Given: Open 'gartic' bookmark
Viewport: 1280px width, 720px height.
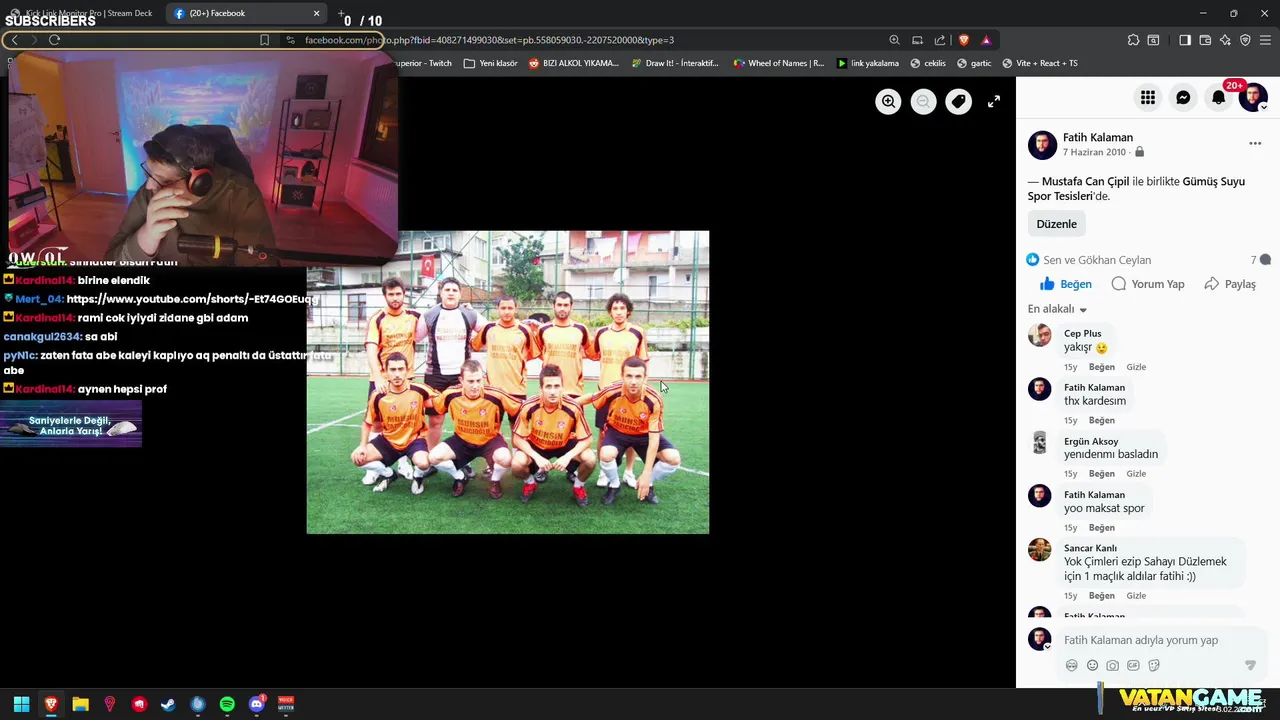Looking at the screenshot, I should 974,63.
